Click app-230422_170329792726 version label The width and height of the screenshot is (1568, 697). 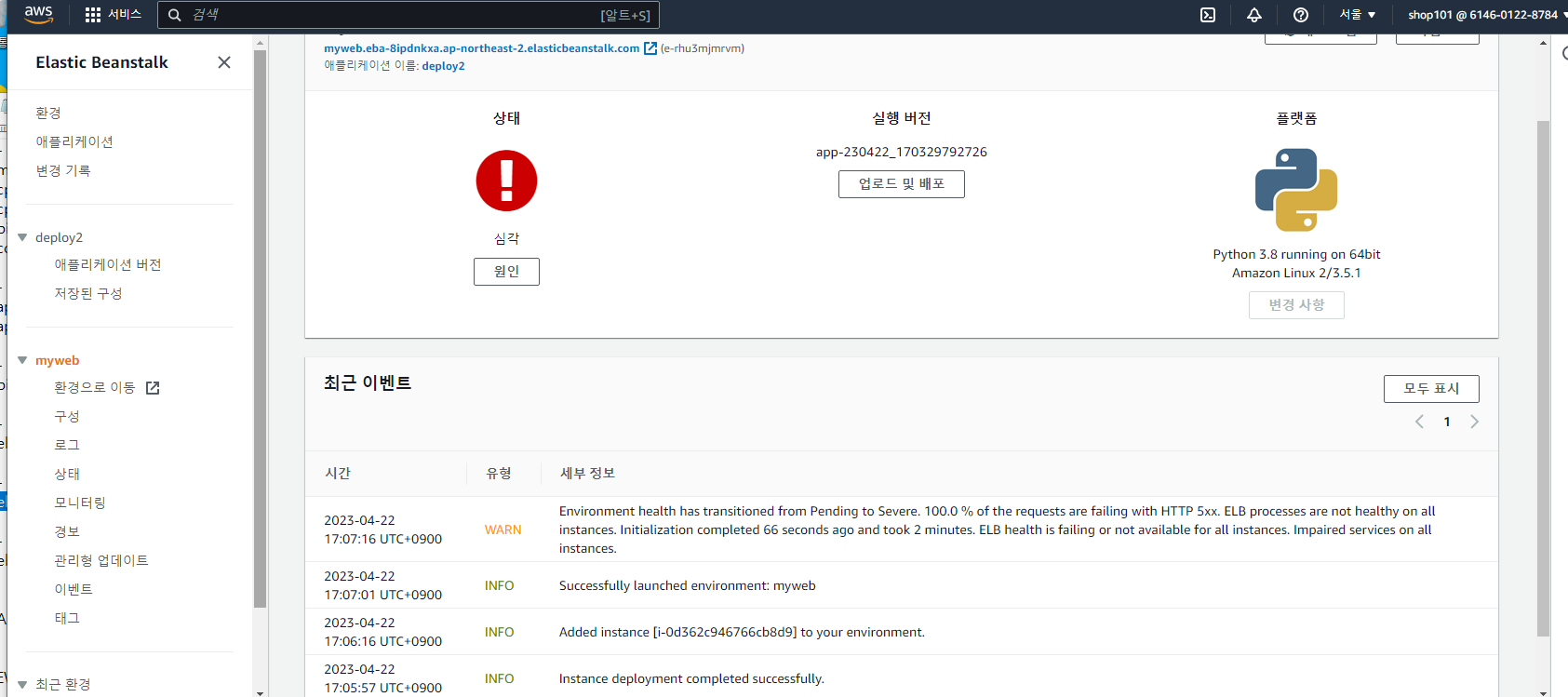click(901, 152)
